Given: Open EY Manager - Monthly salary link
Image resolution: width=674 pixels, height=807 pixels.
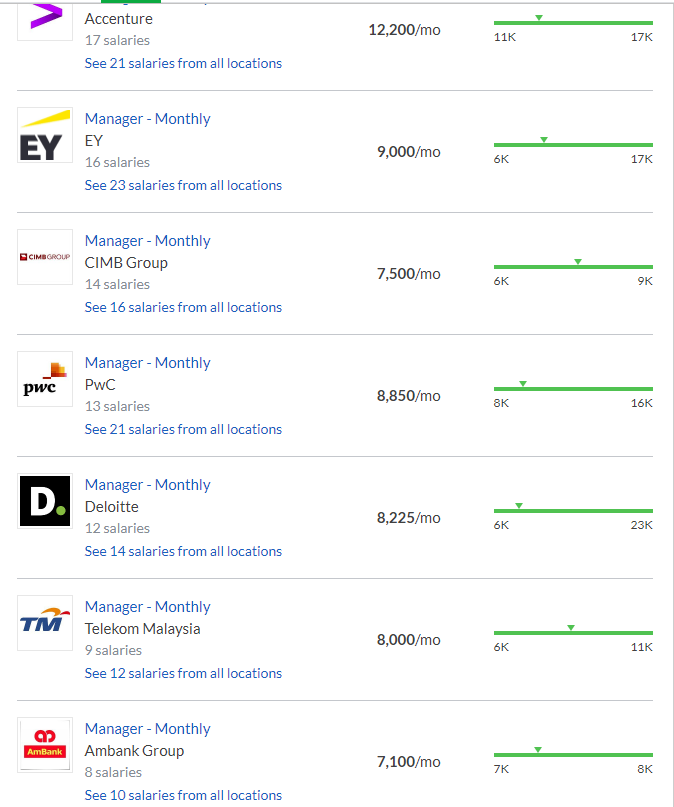Looking at the screenshot, I should tap(148, 119).
